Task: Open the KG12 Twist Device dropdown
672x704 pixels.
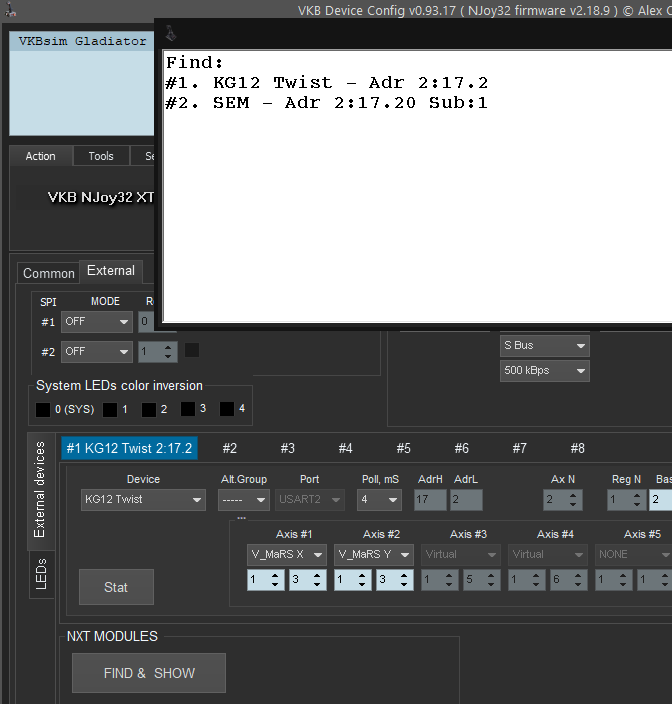Action: [x=143, y=500]
